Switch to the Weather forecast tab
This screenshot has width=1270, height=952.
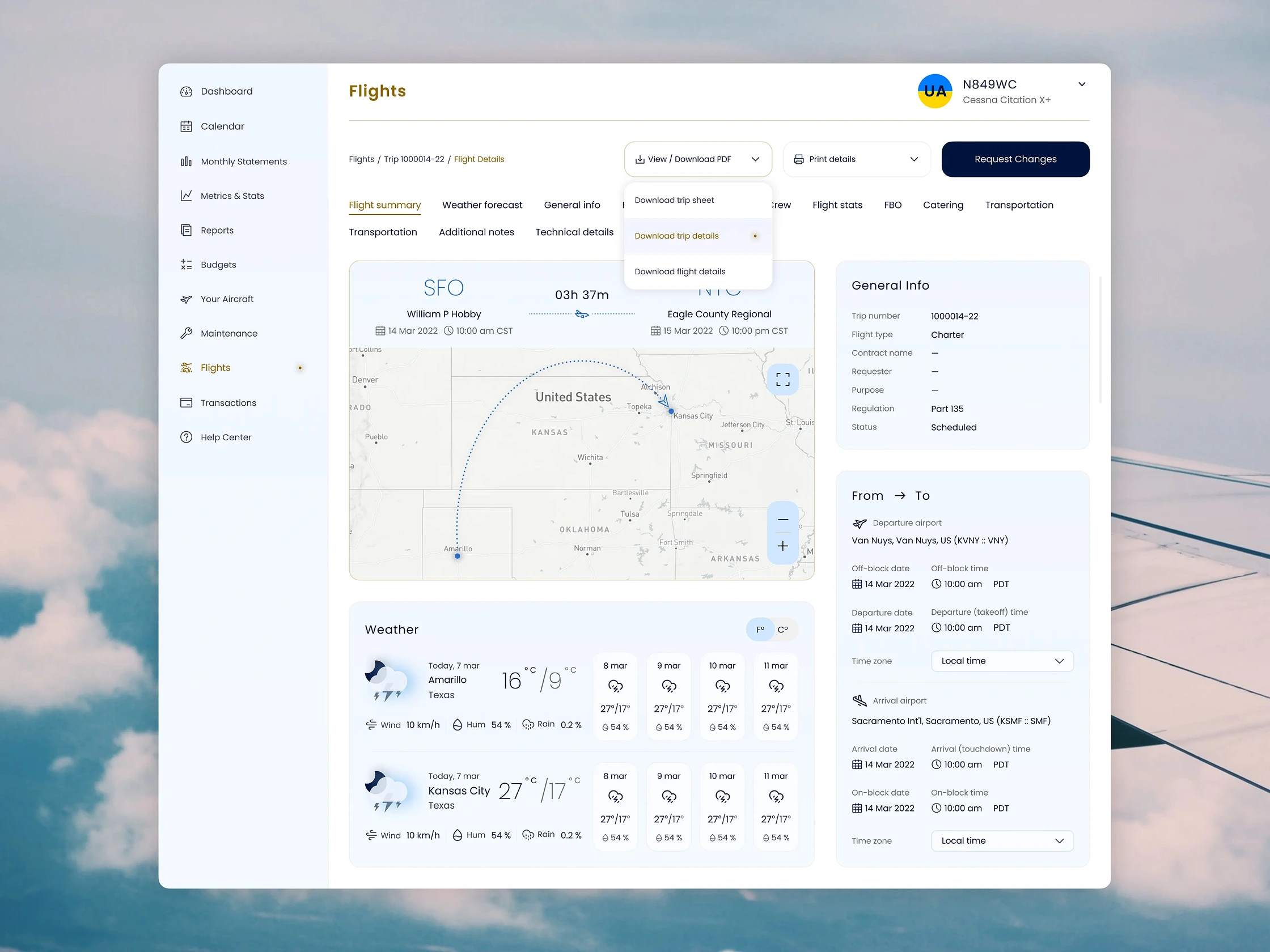482,205
